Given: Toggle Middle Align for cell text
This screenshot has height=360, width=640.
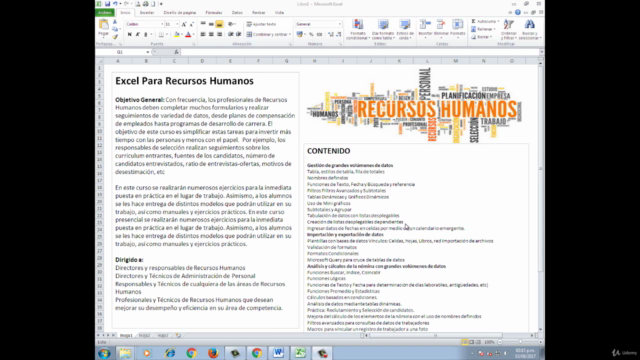Looking at the screenshot, I should point(211,24).
